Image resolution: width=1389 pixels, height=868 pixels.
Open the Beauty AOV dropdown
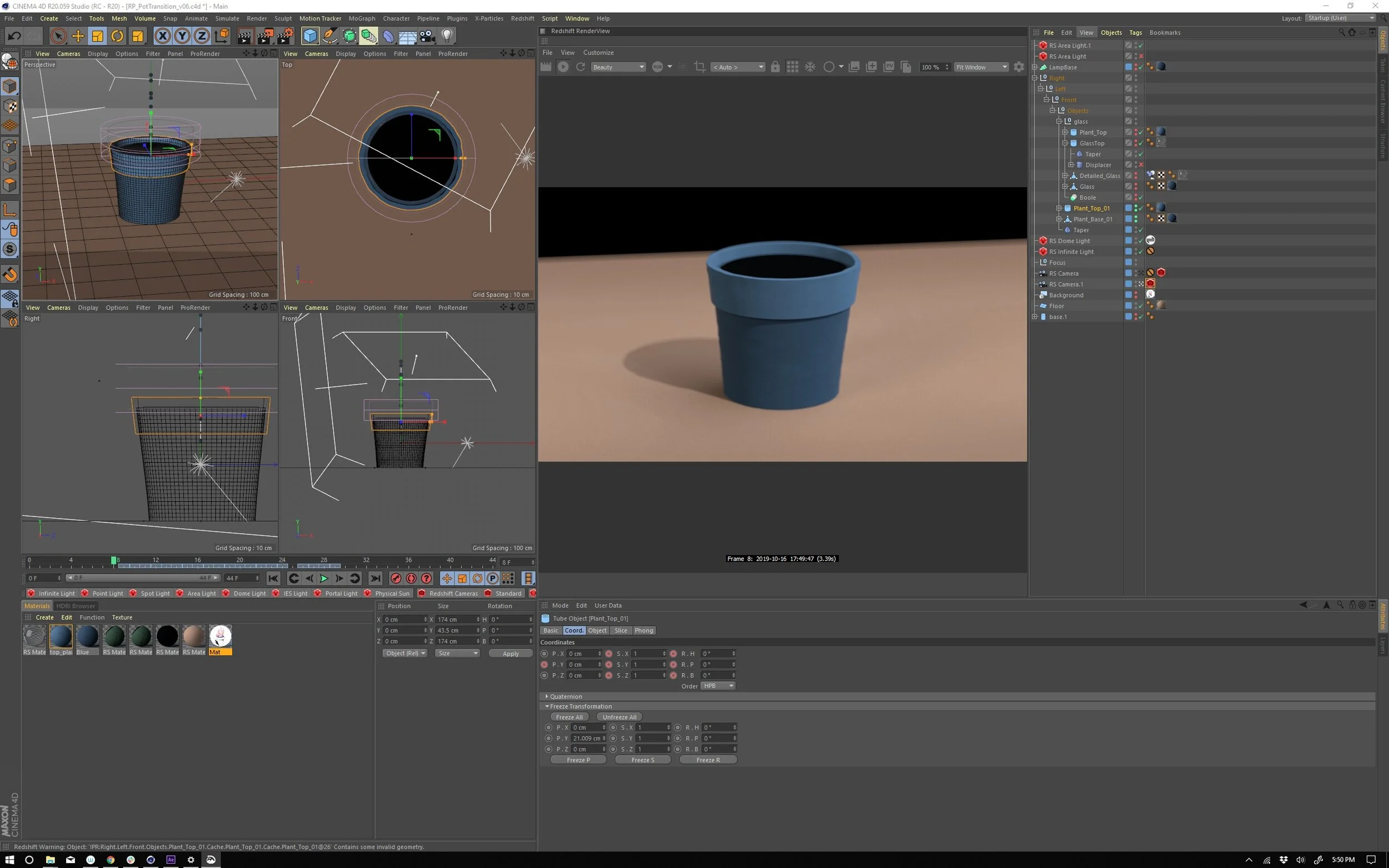coord(618,67)
